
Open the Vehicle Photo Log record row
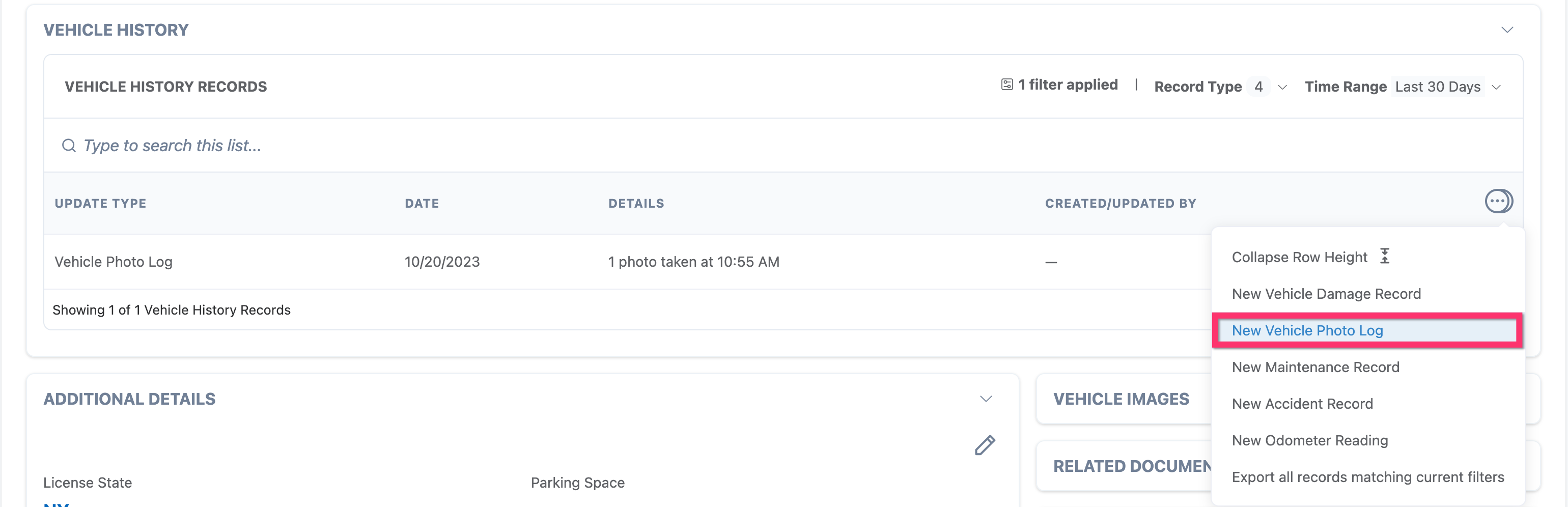[114, 262]
